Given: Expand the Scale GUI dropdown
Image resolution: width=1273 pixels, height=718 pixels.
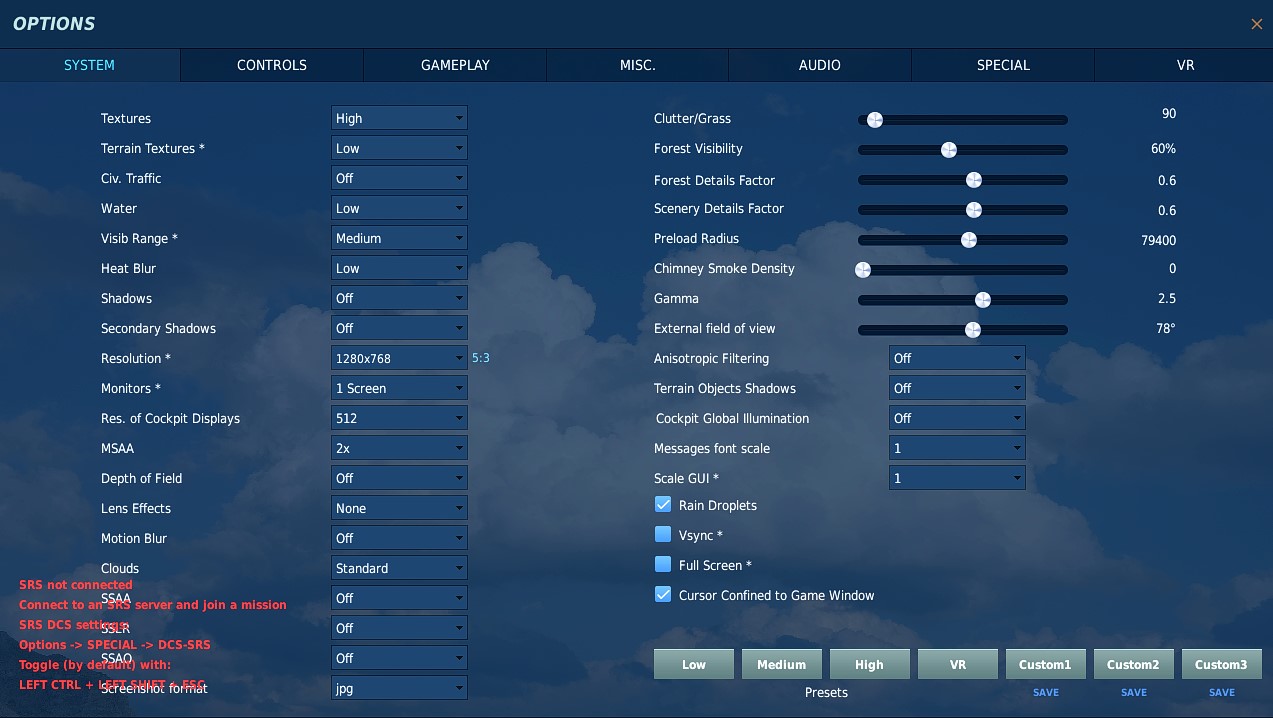Looking at the screenshot, I should 957,478.
